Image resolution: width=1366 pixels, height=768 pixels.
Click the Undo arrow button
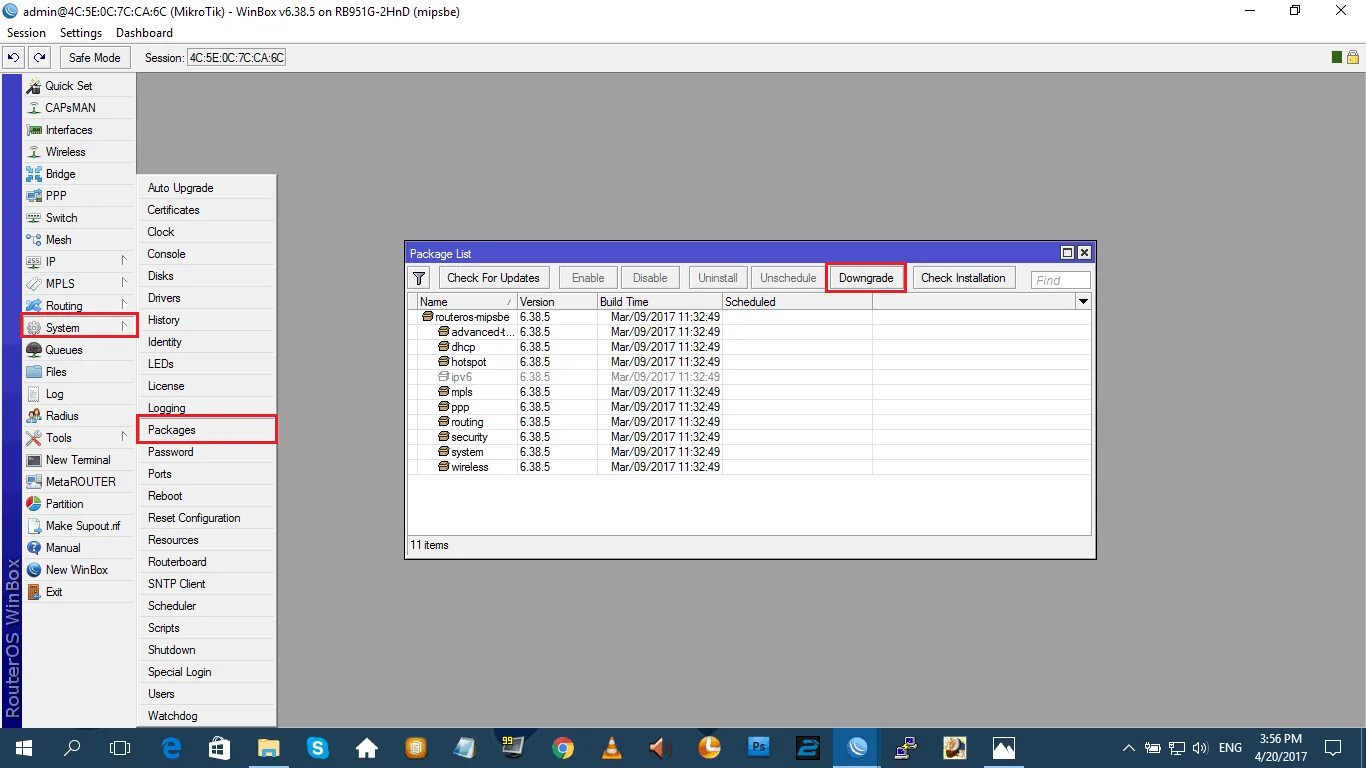[x=14, y=58]
